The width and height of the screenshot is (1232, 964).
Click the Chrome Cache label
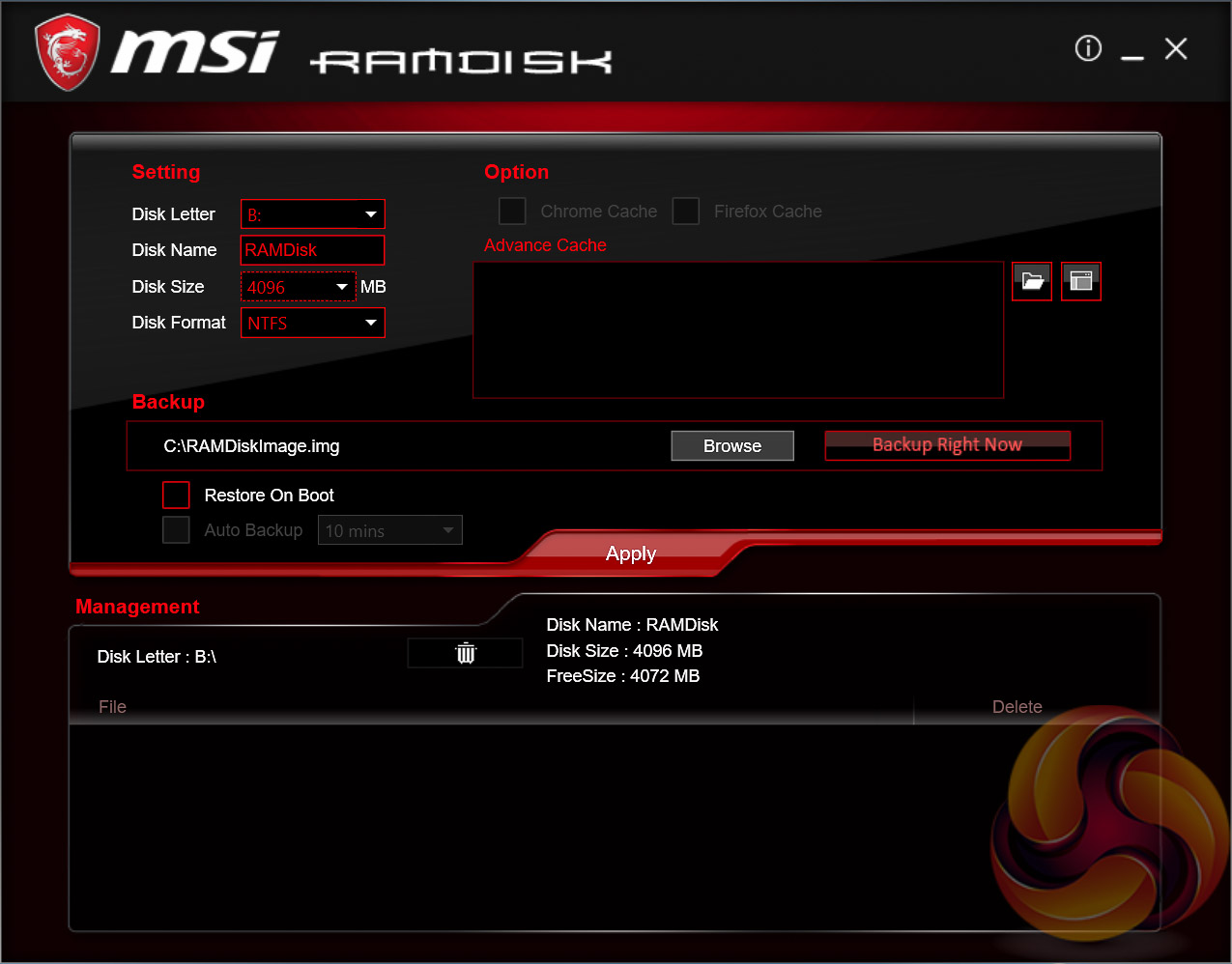point(599,212)
